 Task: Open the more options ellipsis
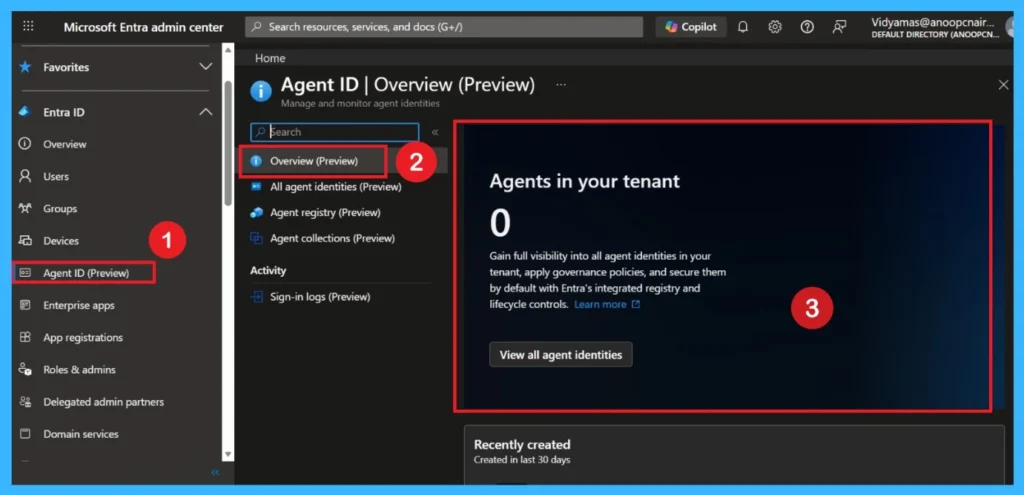point(560,85)
